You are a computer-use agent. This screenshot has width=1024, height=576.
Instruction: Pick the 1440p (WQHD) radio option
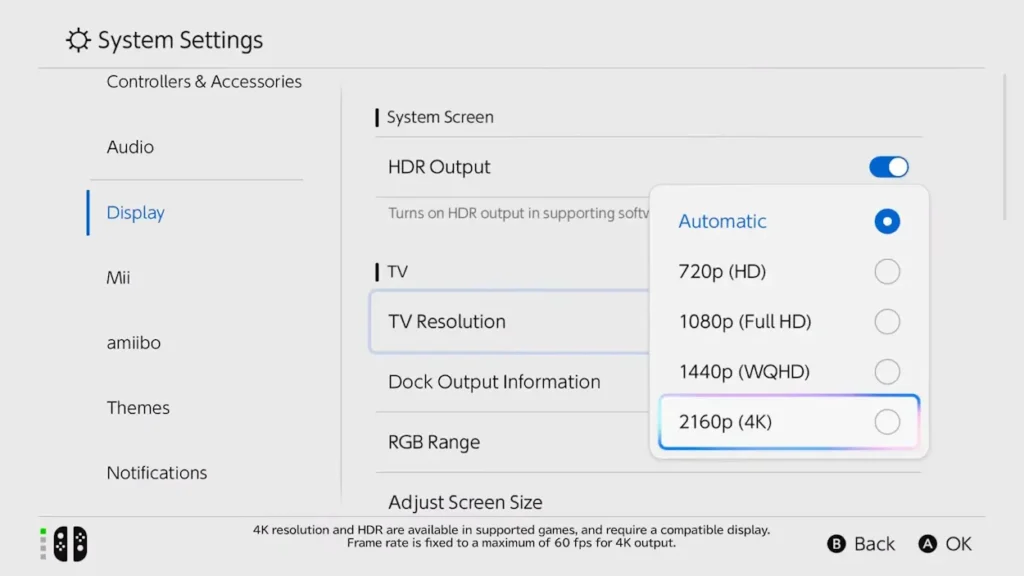pos(886,372)
